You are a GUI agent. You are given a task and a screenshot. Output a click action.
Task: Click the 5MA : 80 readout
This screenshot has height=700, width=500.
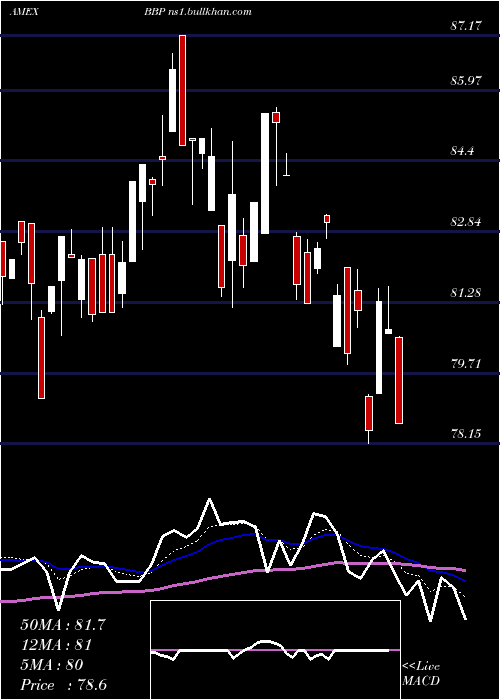[52, 665]
